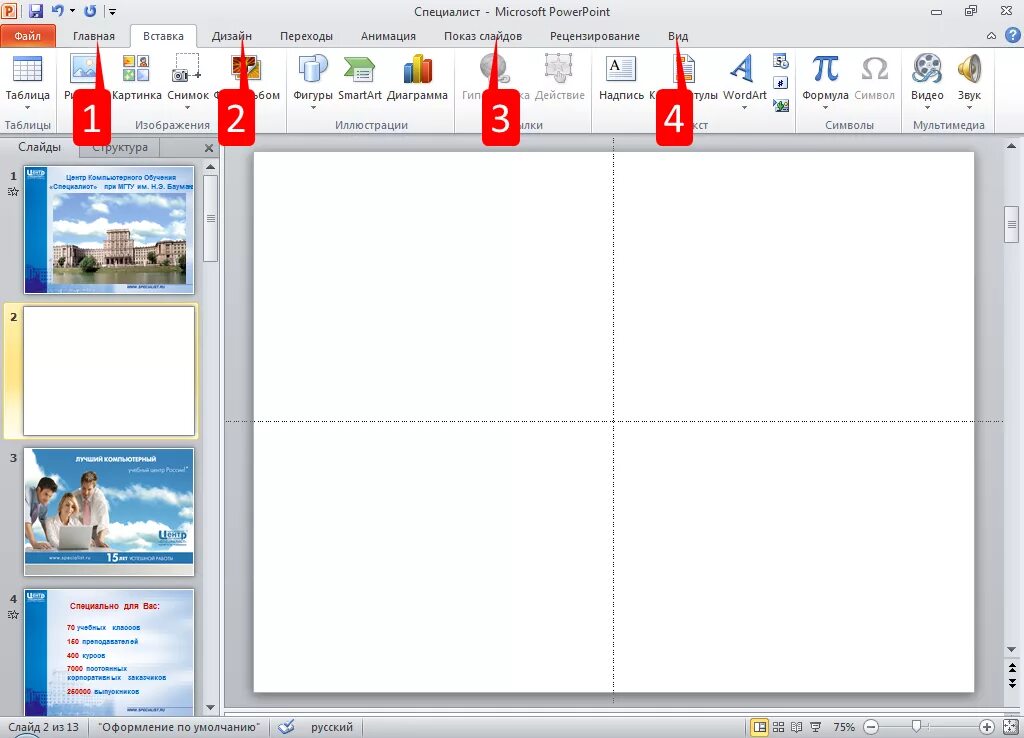Click the Undo arrow icon
This screenshot has width=1024, height=738.
(x=57, y=11)
